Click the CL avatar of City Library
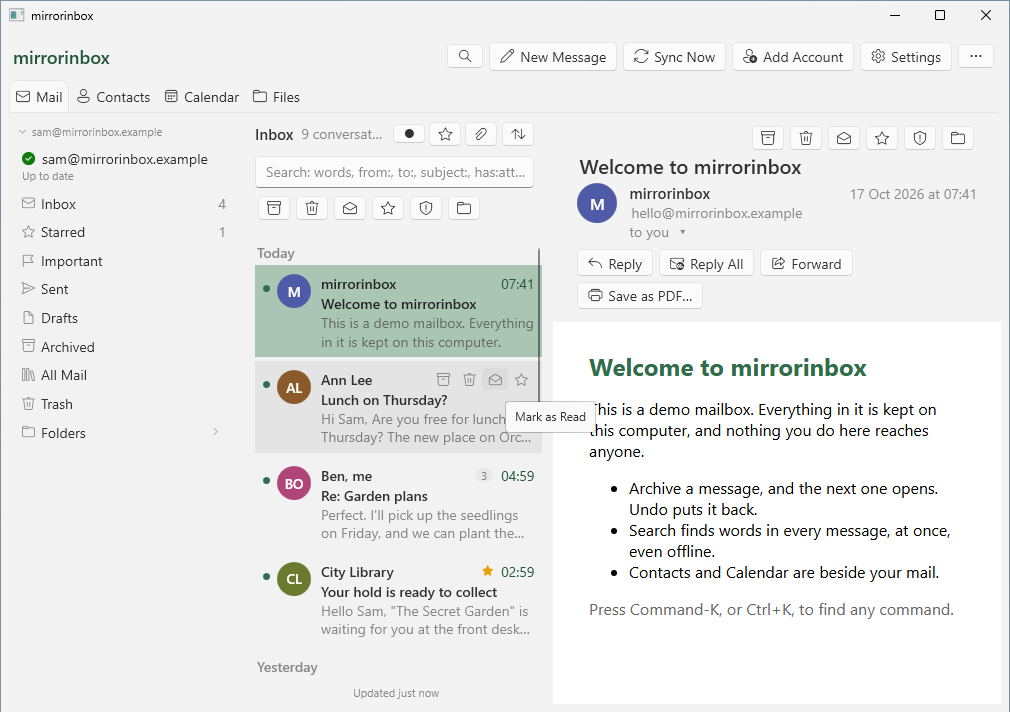Image resolution: width=1010 pixels, height=712 pixels. point(294,579)
